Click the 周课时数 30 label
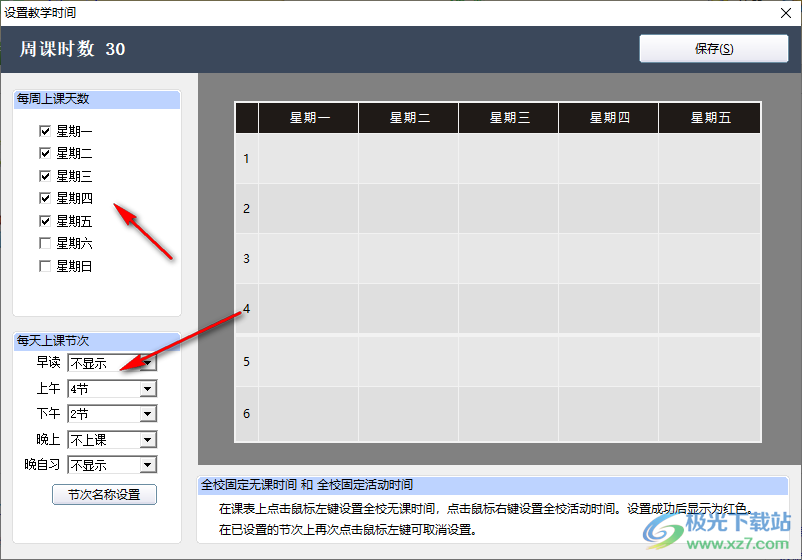 click(72, 49)
